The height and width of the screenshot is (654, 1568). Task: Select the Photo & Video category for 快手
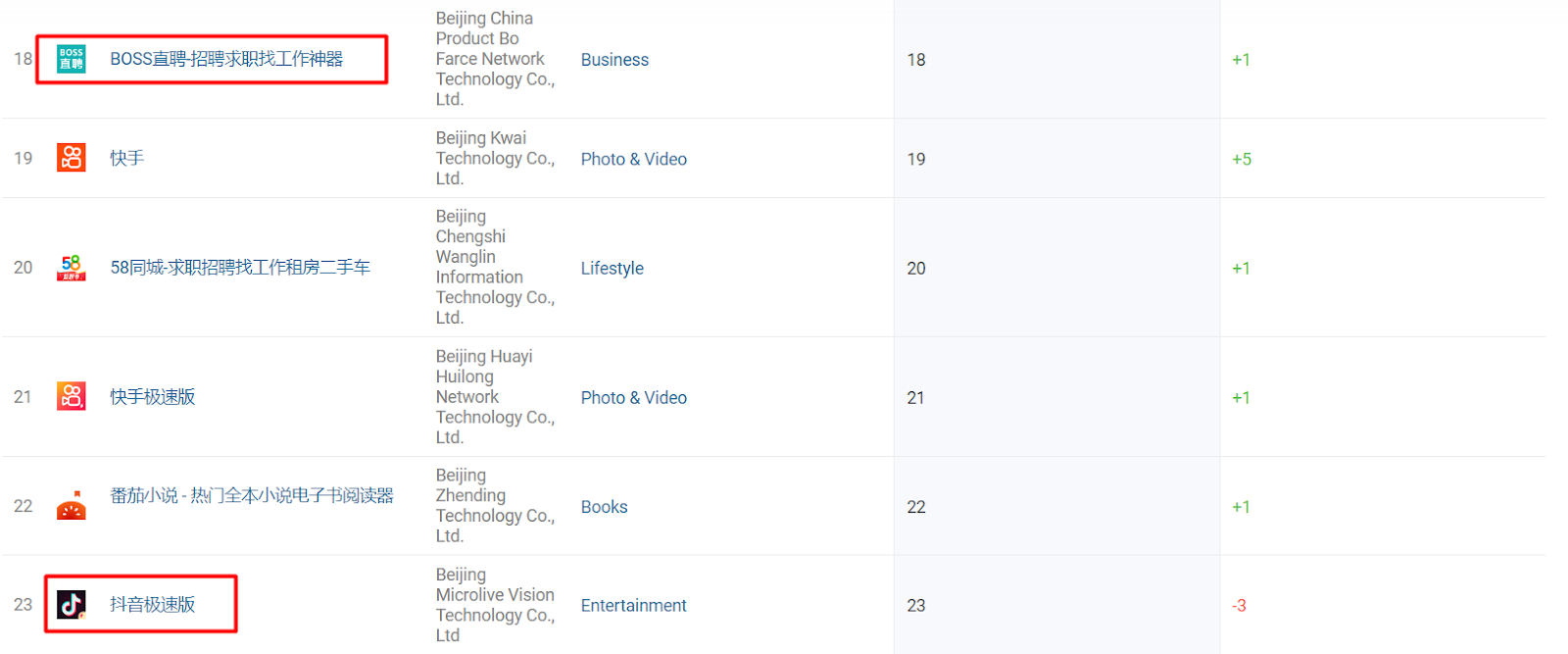point(634,159)
